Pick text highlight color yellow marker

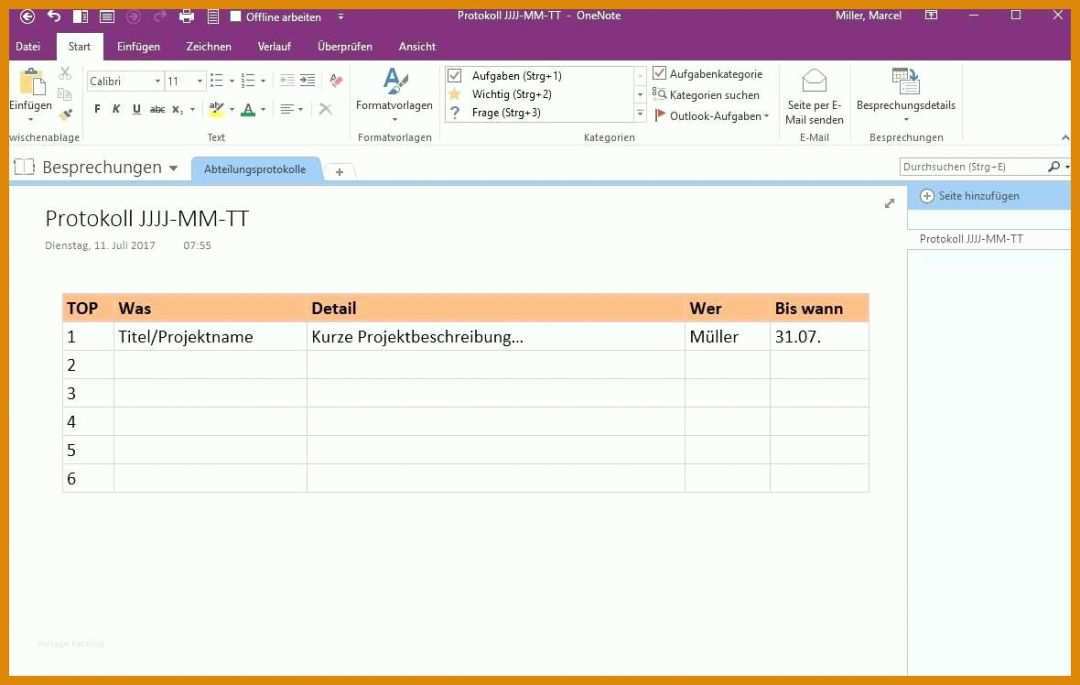[216, 109]
